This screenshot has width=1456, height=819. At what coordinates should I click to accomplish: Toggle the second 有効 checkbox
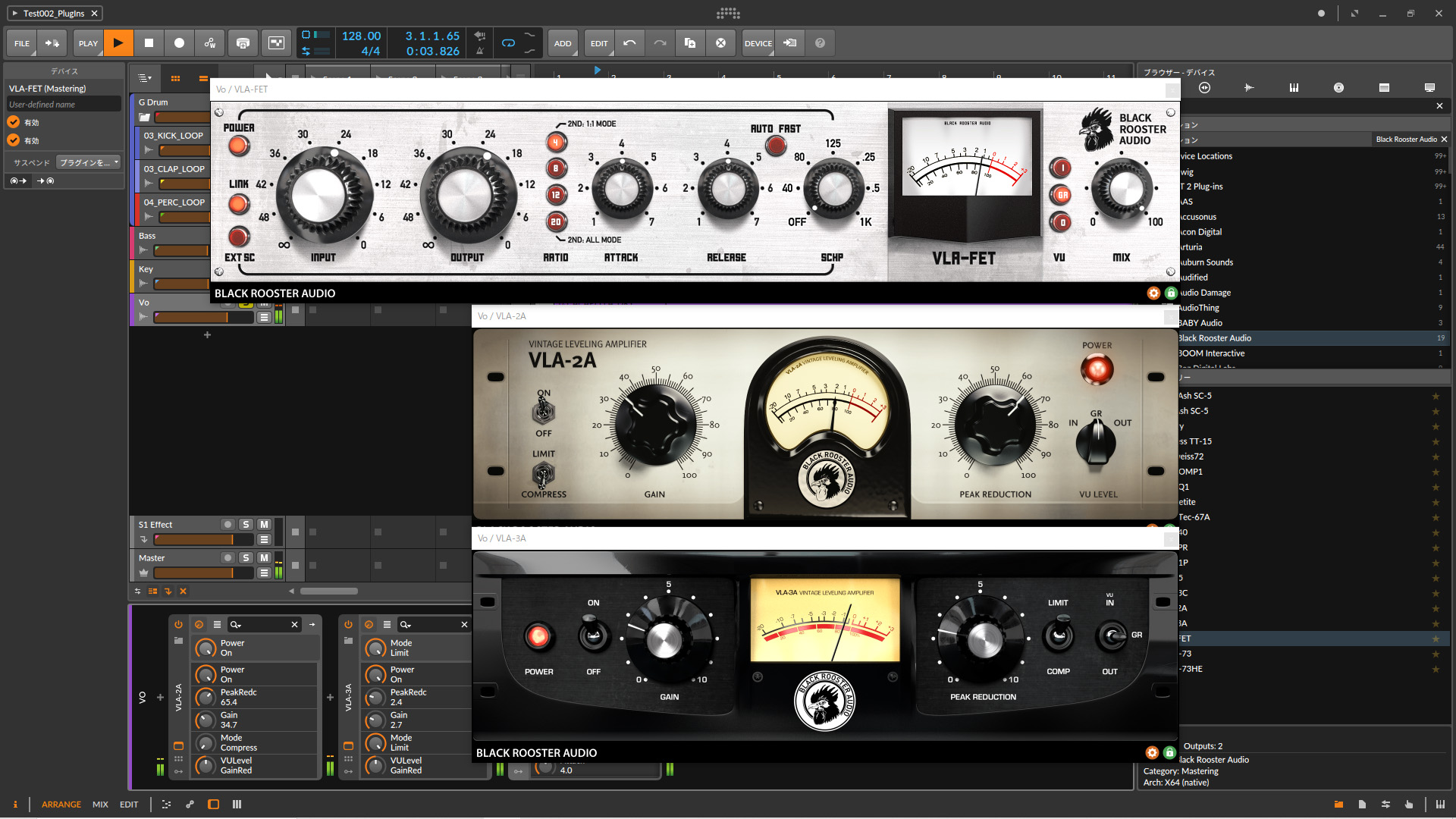(x=14, y=140)
